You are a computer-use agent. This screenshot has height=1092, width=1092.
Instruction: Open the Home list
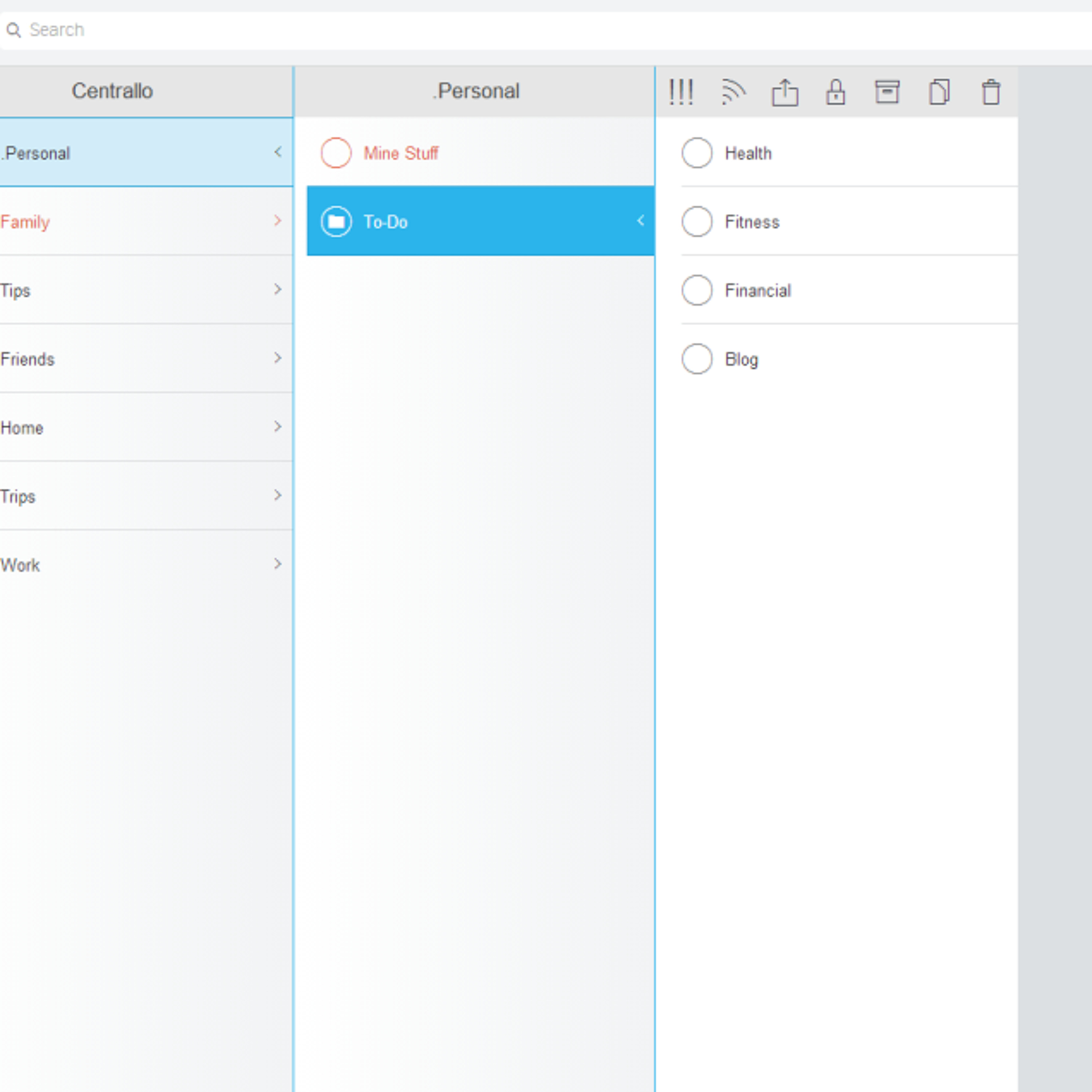pos(146,427)
